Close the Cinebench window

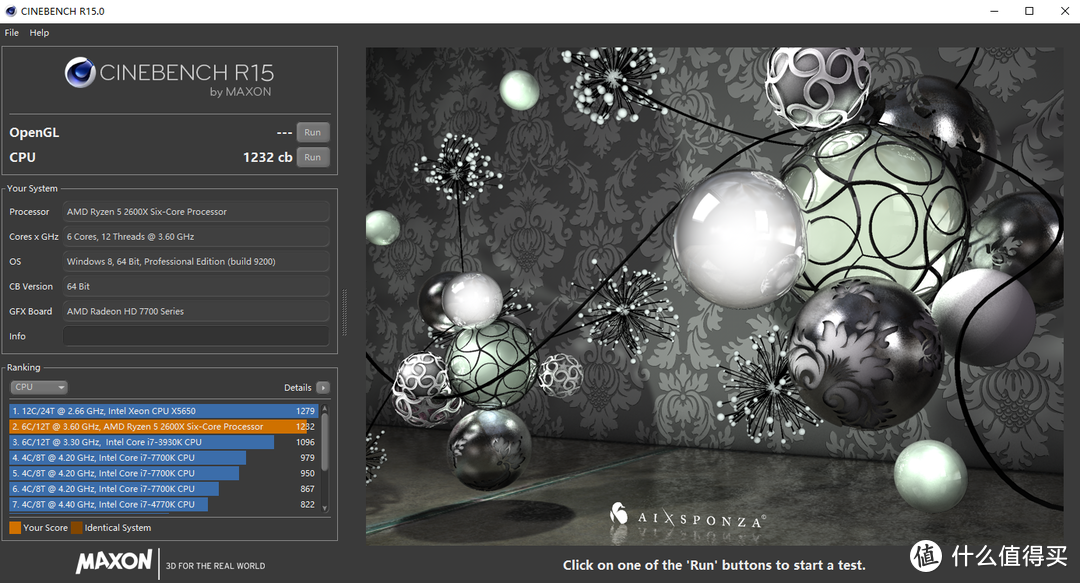1063,11
